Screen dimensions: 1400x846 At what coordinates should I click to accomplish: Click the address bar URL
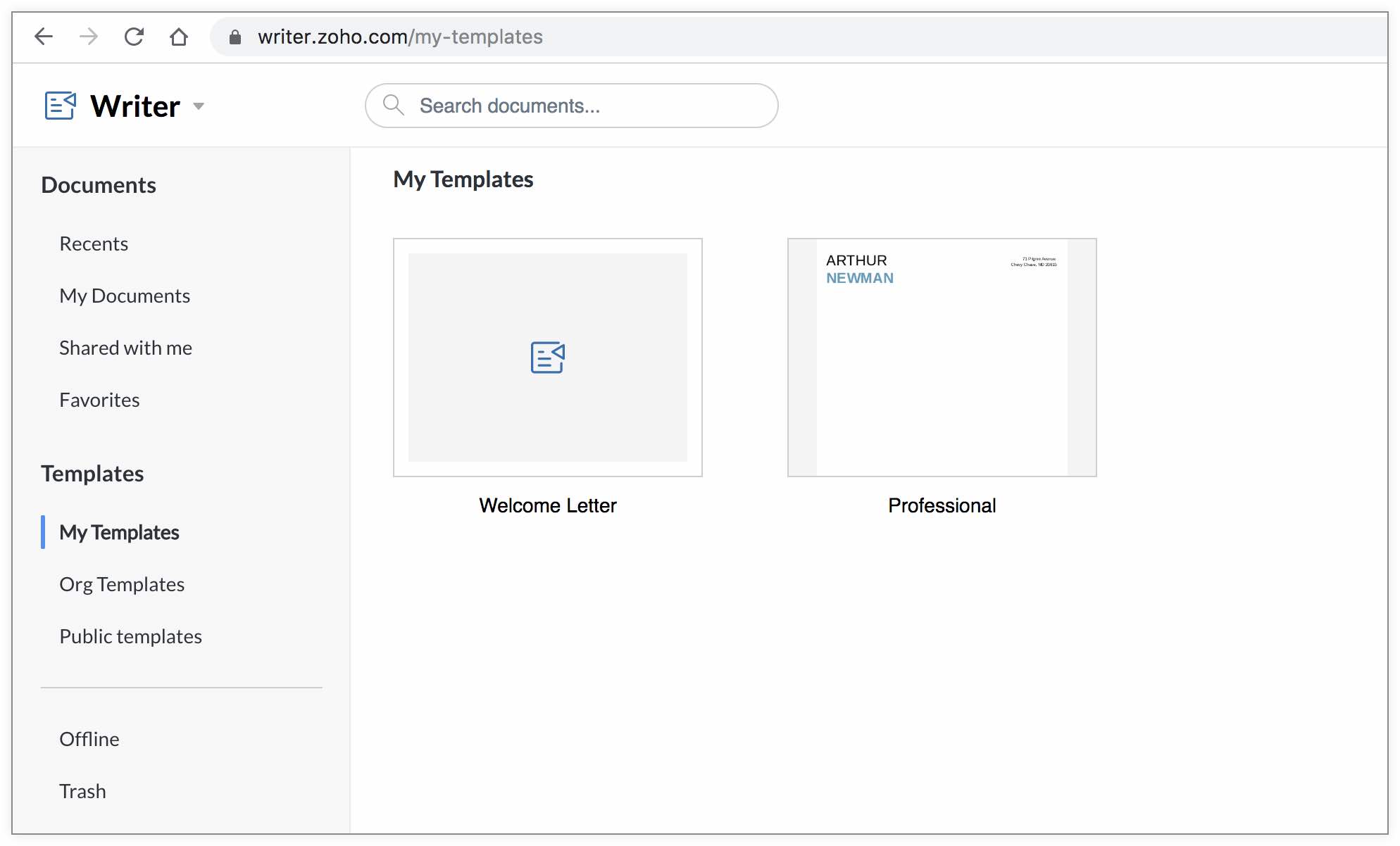tap(400, 37)
